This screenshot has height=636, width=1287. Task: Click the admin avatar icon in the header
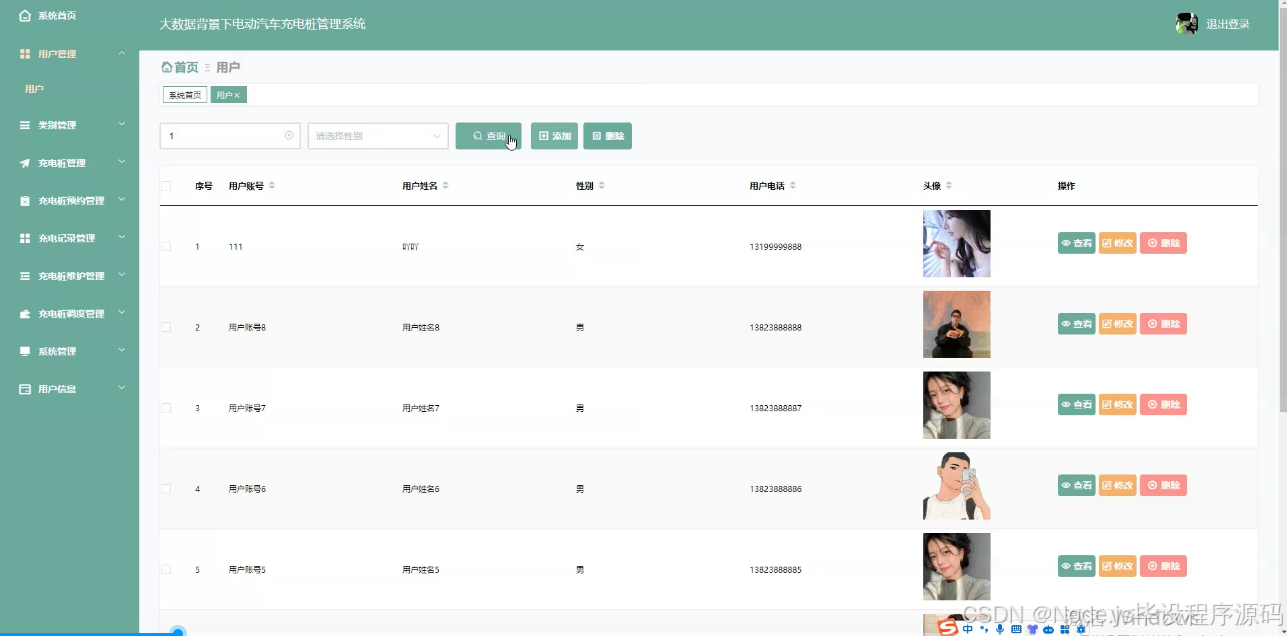[1187, 24]
